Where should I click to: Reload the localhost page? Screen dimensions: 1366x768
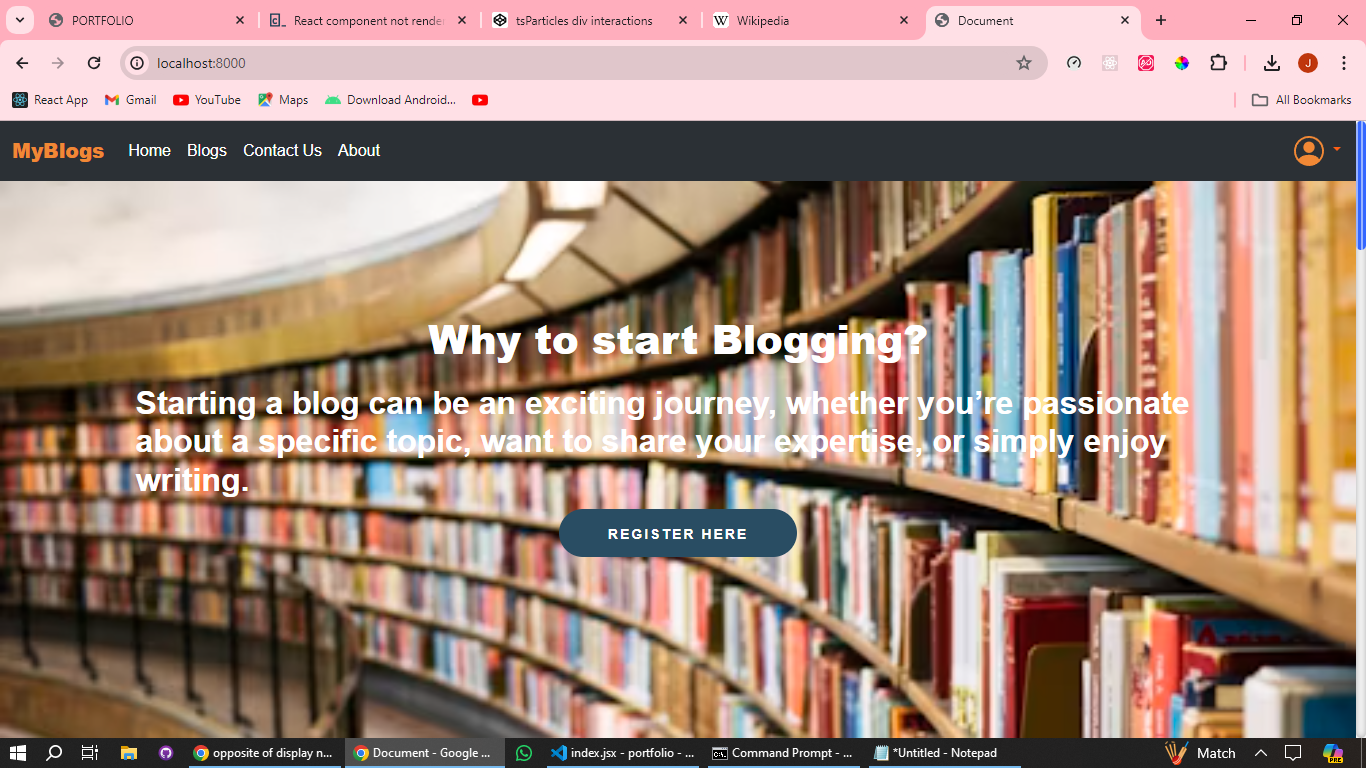pyautogui.click(x=94, y=63)
